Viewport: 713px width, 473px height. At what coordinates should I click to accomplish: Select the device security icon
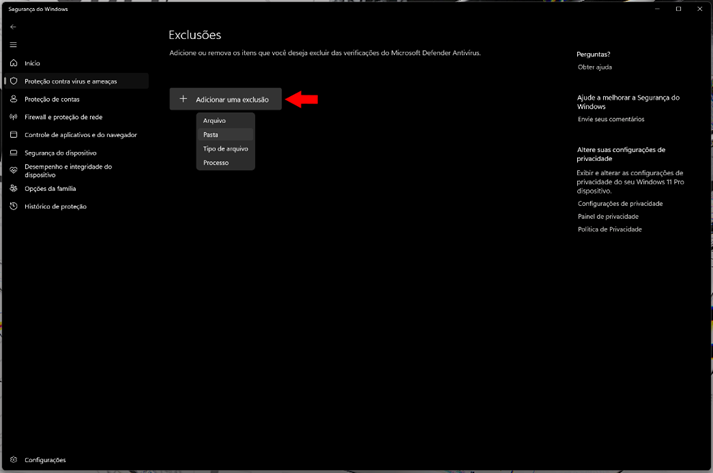pos(14,153)
